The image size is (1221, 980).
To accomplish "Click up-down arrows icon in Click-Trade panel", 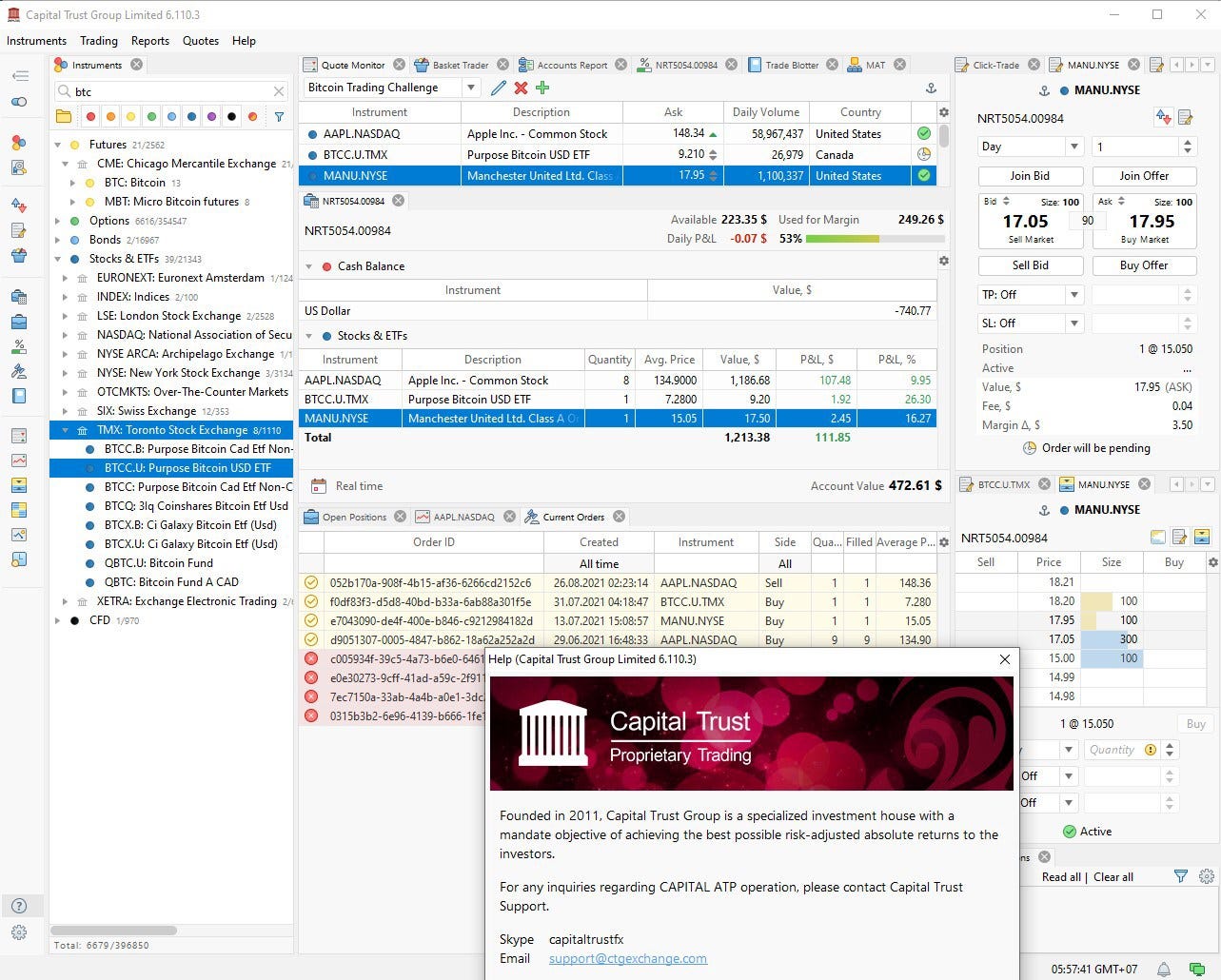I will (x=1163, y=117).
